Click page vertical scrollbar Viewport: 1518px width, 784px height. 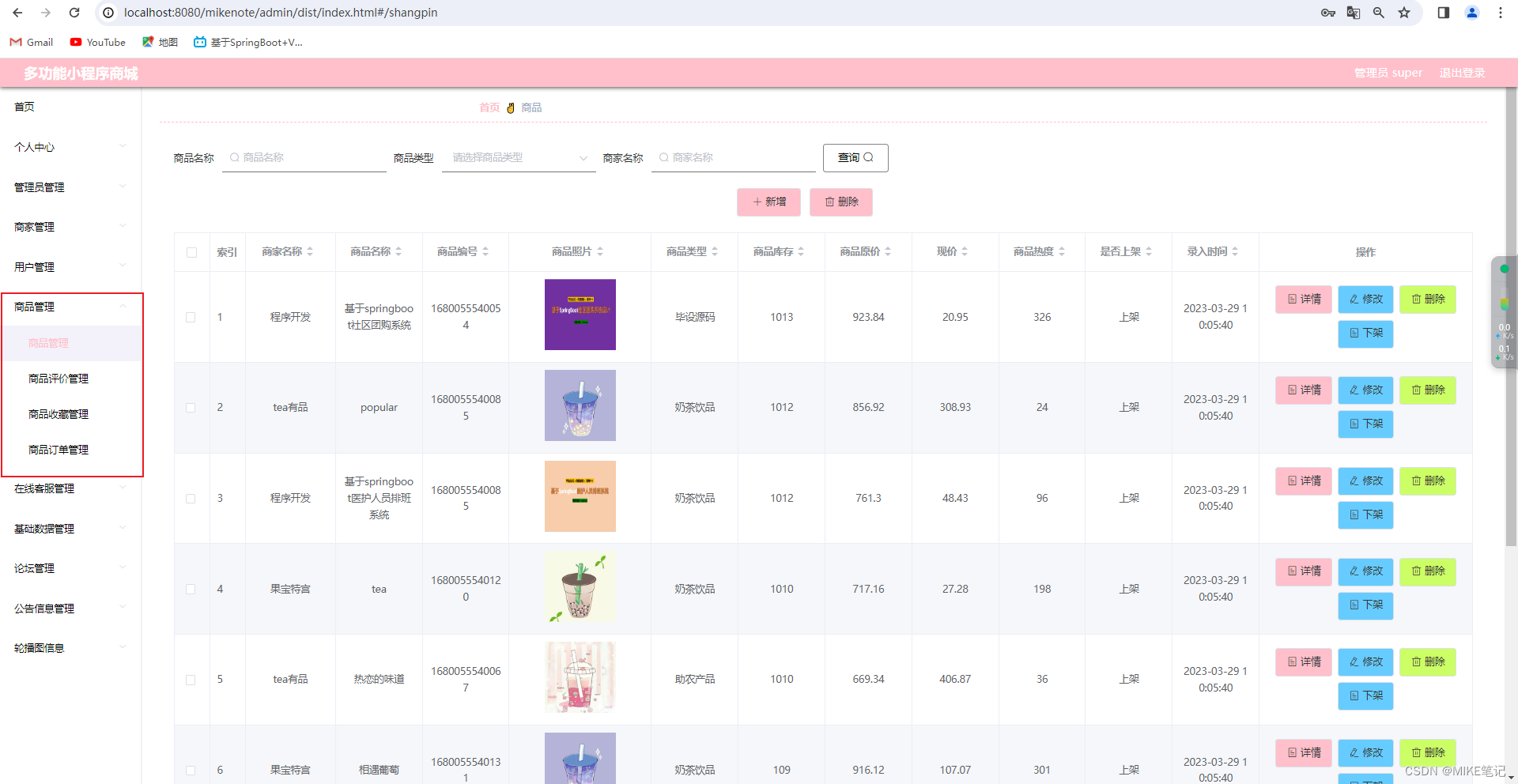[x=1511, y=316]
